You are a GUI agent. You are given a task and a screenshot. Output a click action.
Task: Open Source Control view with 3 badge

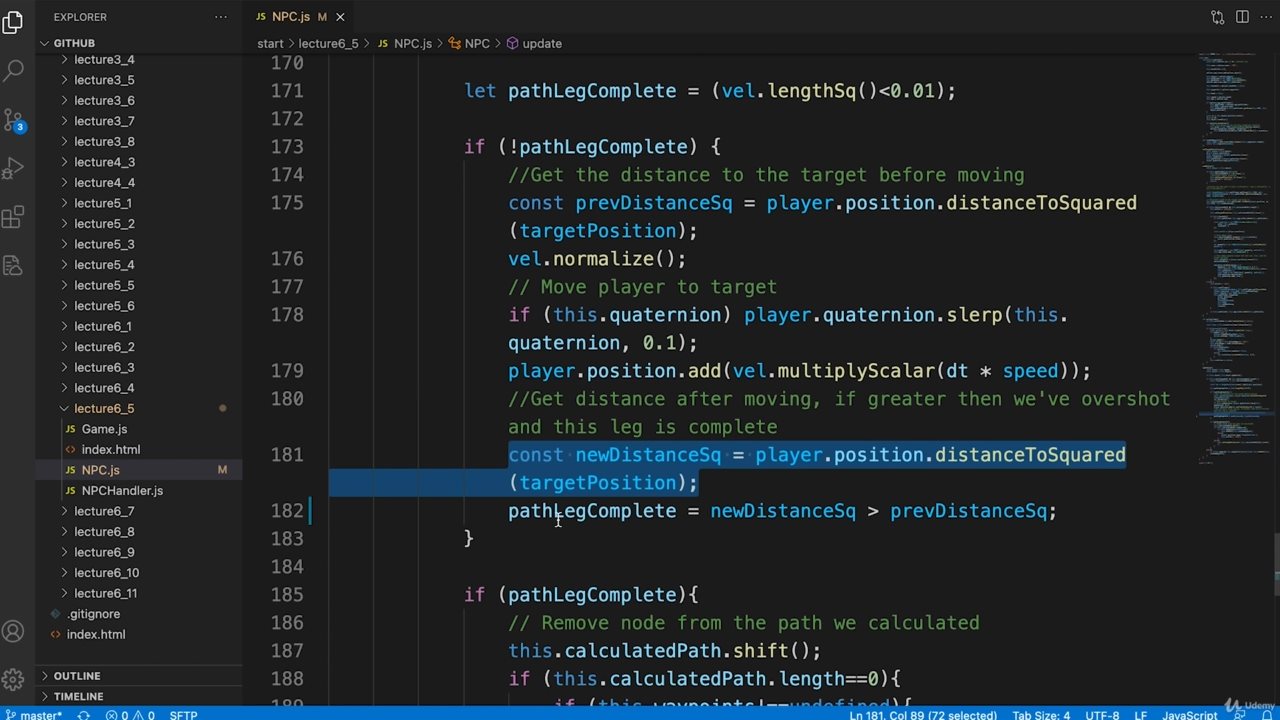14,120
